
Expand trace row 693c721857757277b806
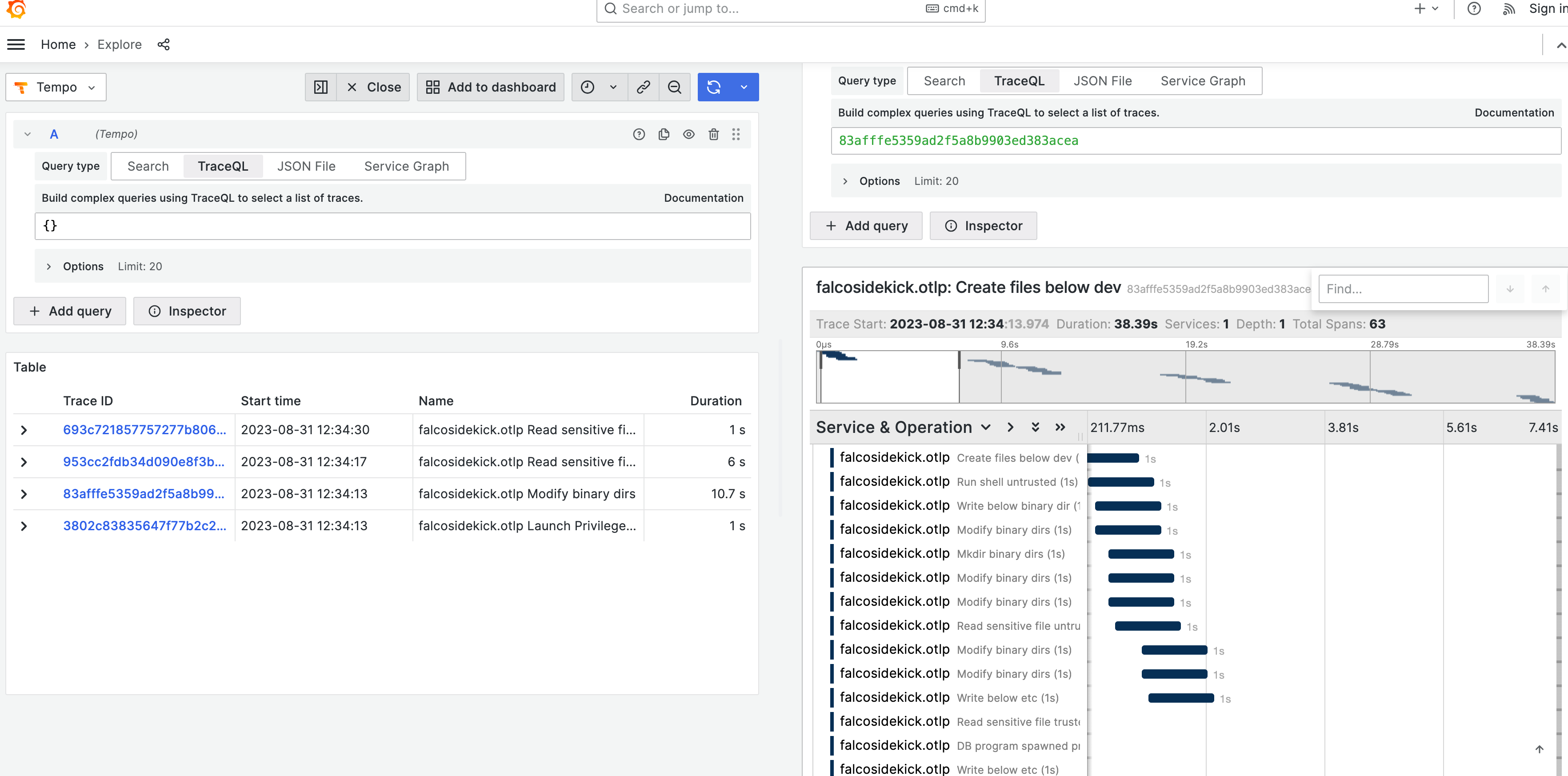tap(24, 430)
